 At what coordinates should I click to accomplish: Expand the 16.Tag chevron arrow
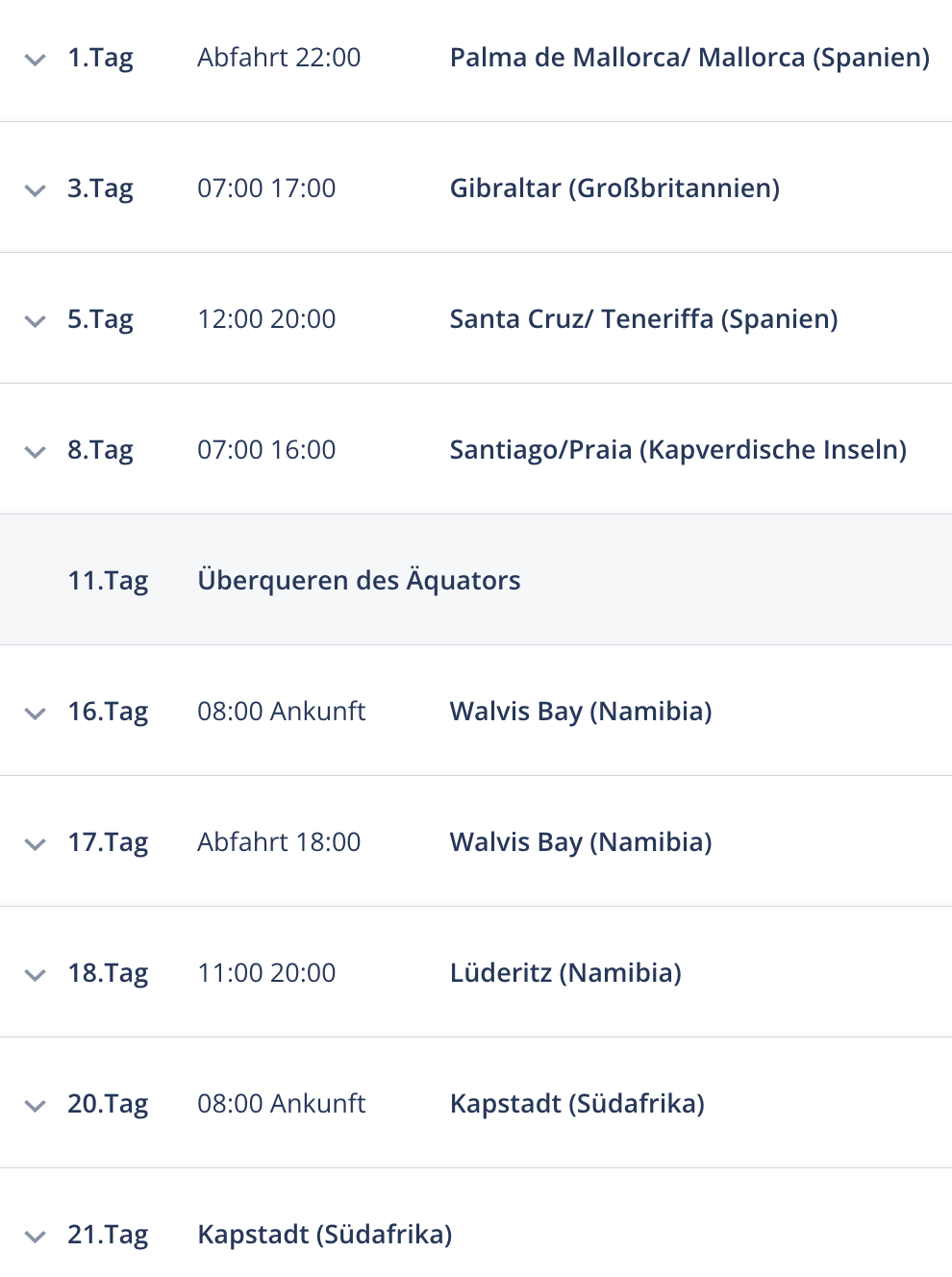coord(35,714)
